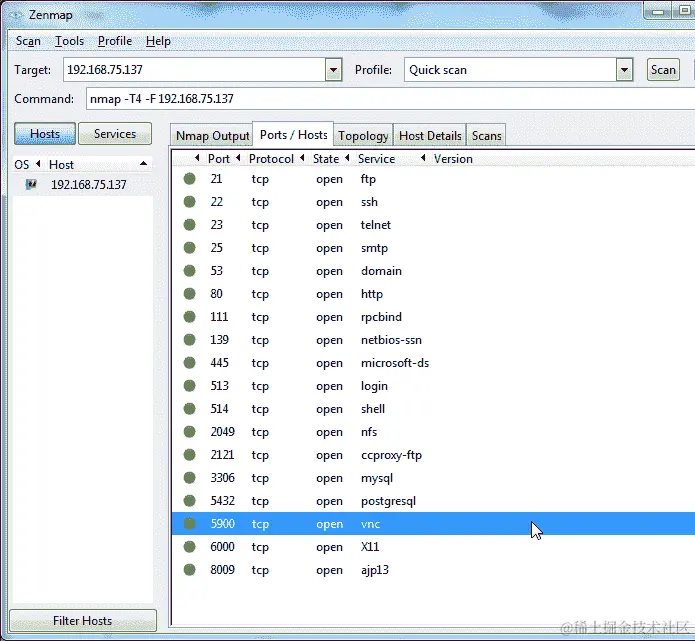
Task: Open the Profile menu
Action: (x=115, y=41)
